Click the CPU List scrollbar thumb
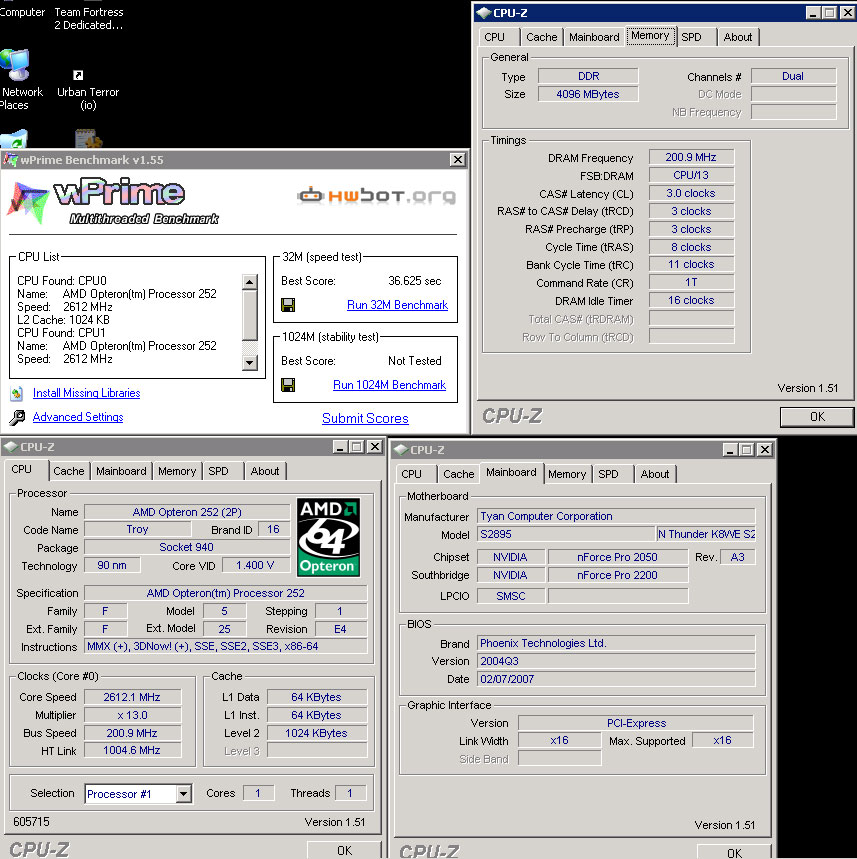This screenshot has height=859, width=857. pyautogui.click(x=250, y=315)
